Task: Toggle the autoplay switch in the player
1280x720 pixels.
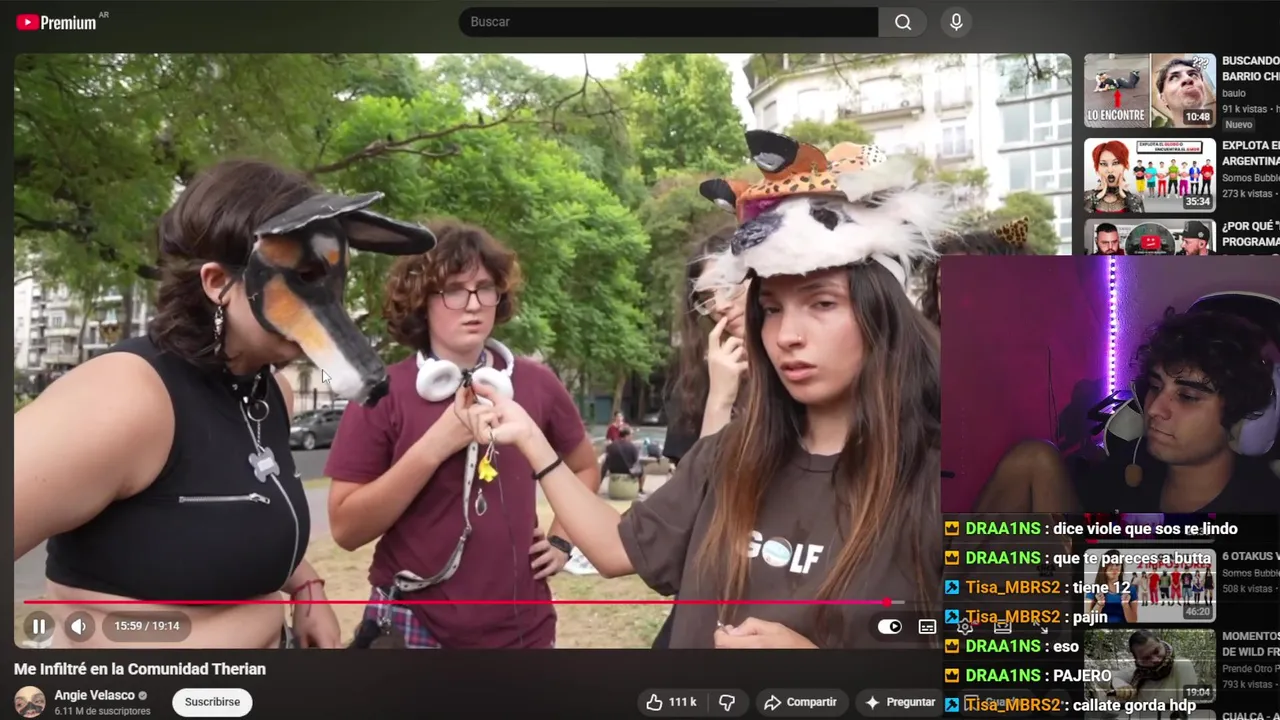Action: pos(889,627)
